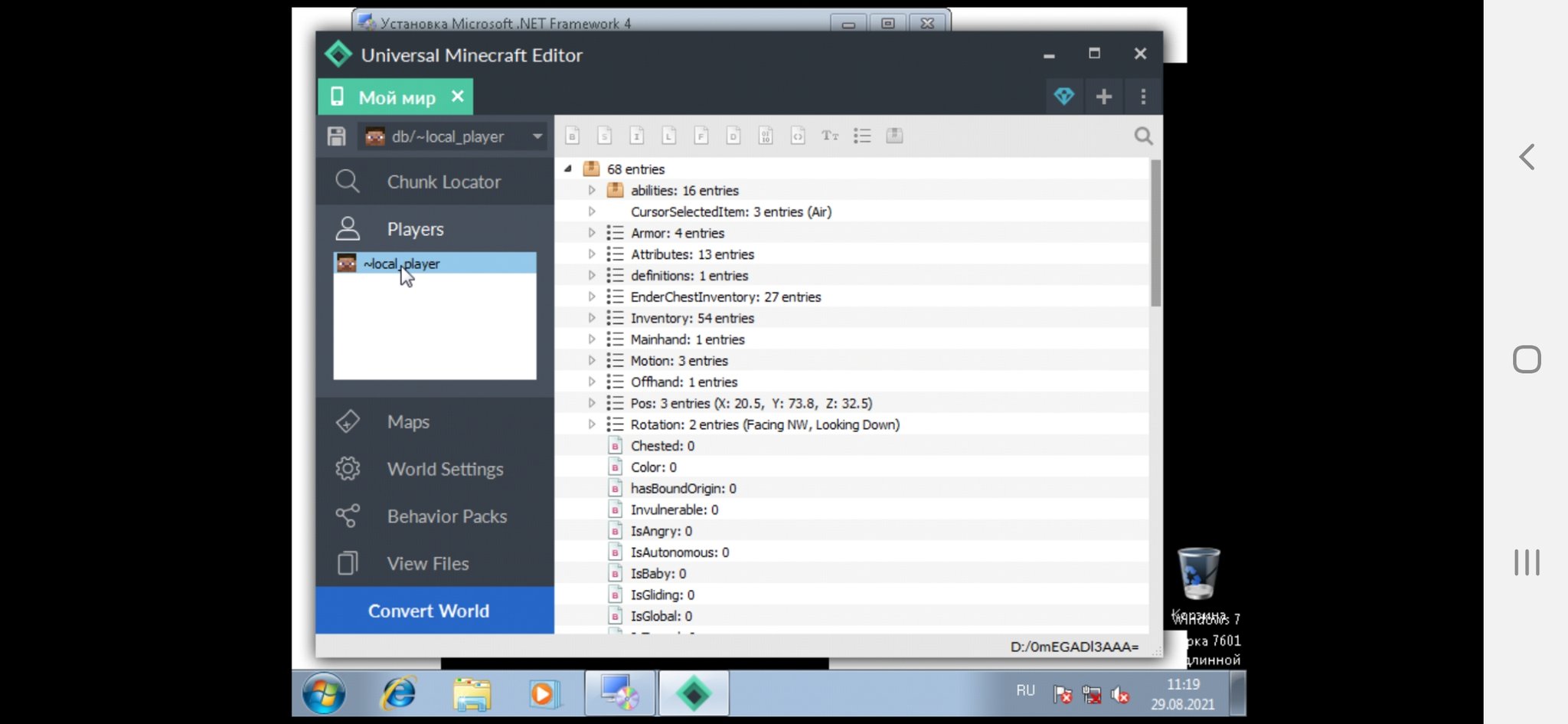Click the diamond premium icon
Viewport: 1568px width, 724px height.
1064,97
